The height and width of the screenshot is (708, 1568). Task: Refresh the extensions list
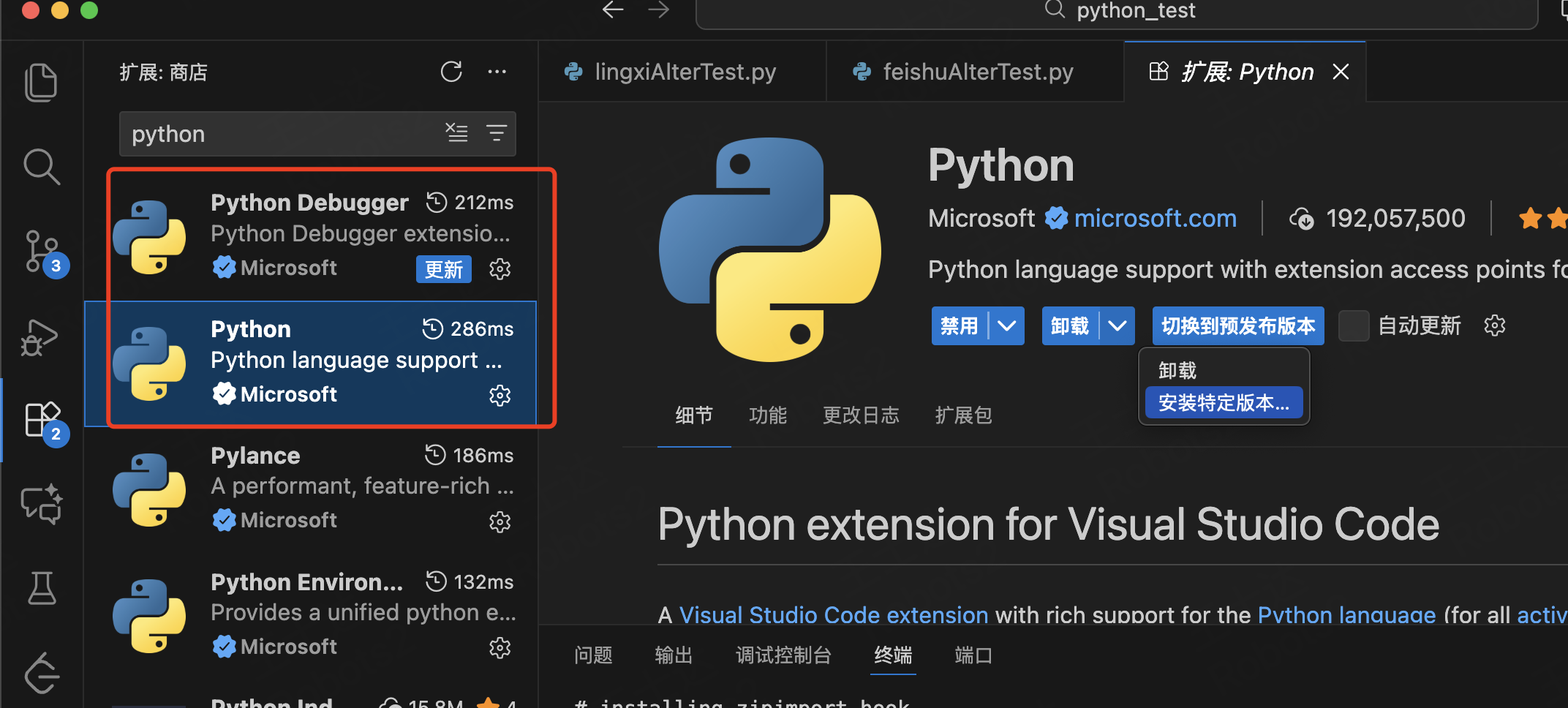pyautogui.click(x=451, y=71)
